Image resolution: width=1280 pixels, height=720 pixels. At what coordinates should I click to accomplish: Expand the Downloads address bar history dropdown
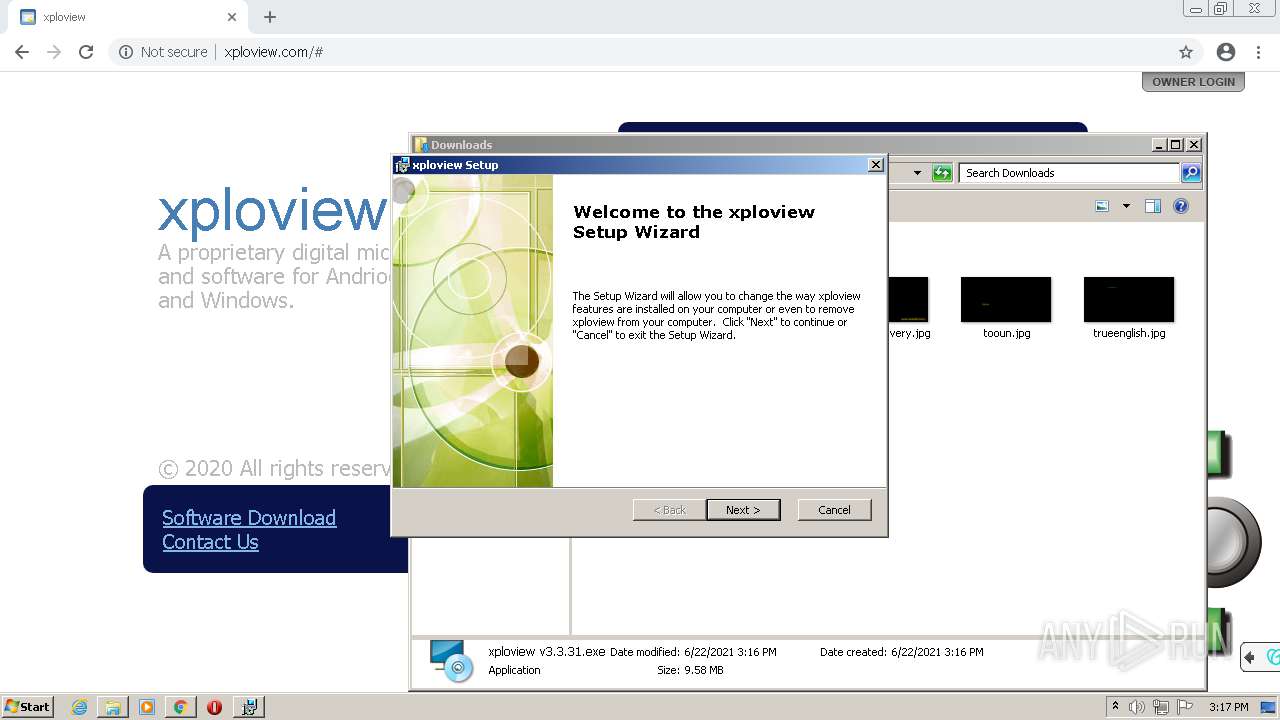point(917,173)
